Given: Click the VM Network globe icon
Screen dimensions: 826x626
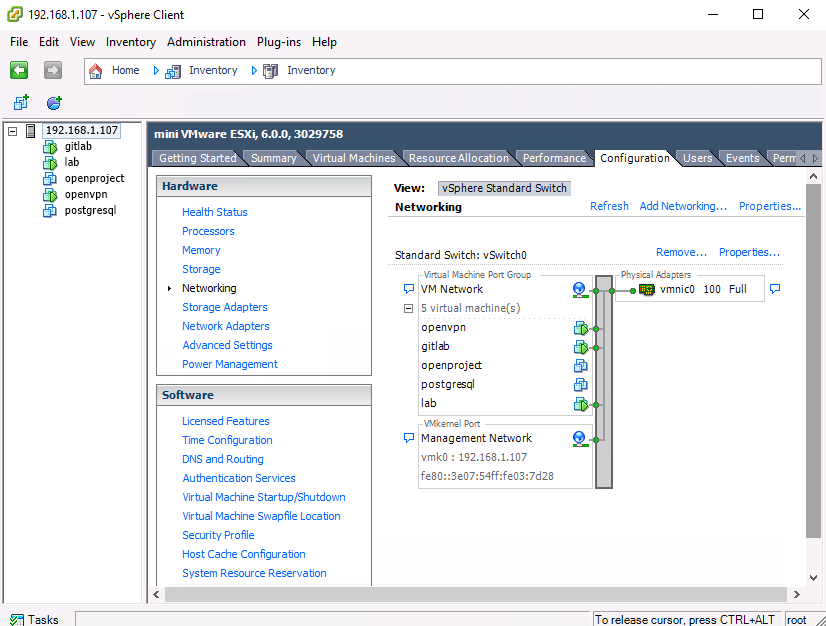Looking at the screenshot, I should click(579, 290).
